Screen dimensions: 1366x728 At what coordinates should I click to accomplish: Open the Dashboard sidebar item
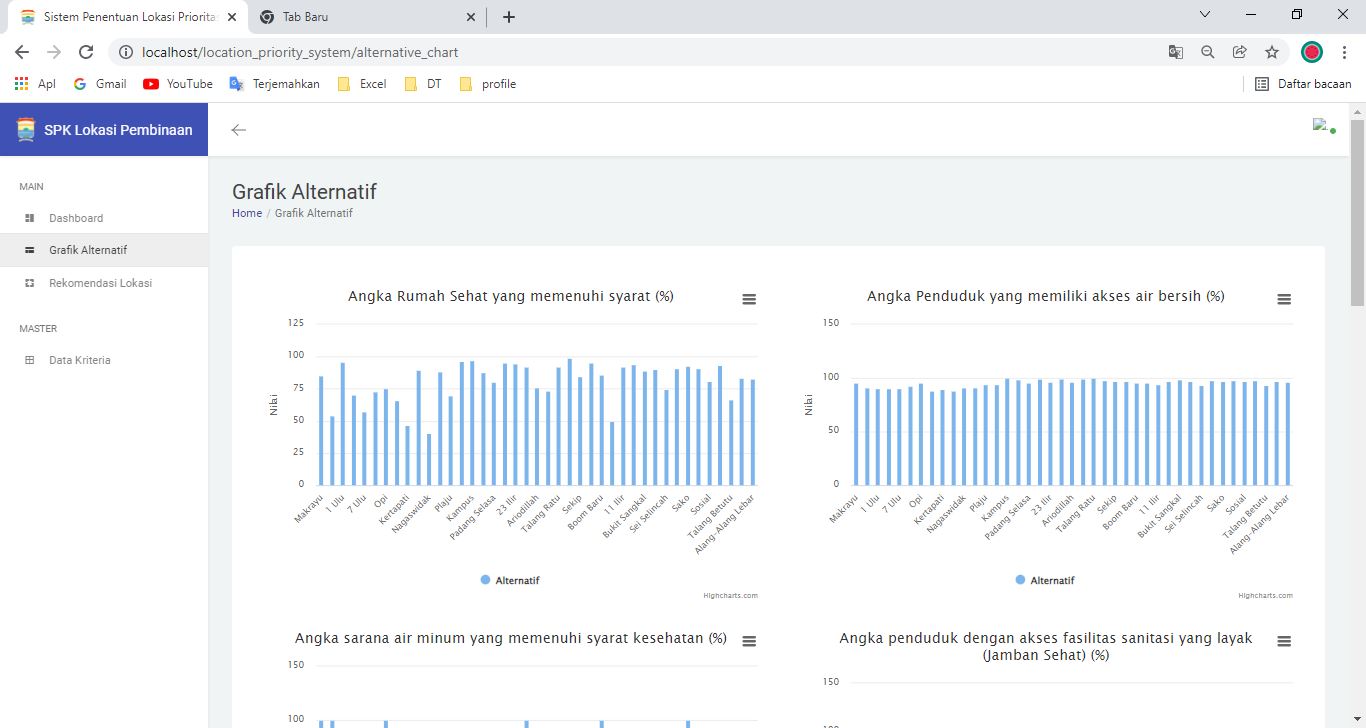click(104, 218)
